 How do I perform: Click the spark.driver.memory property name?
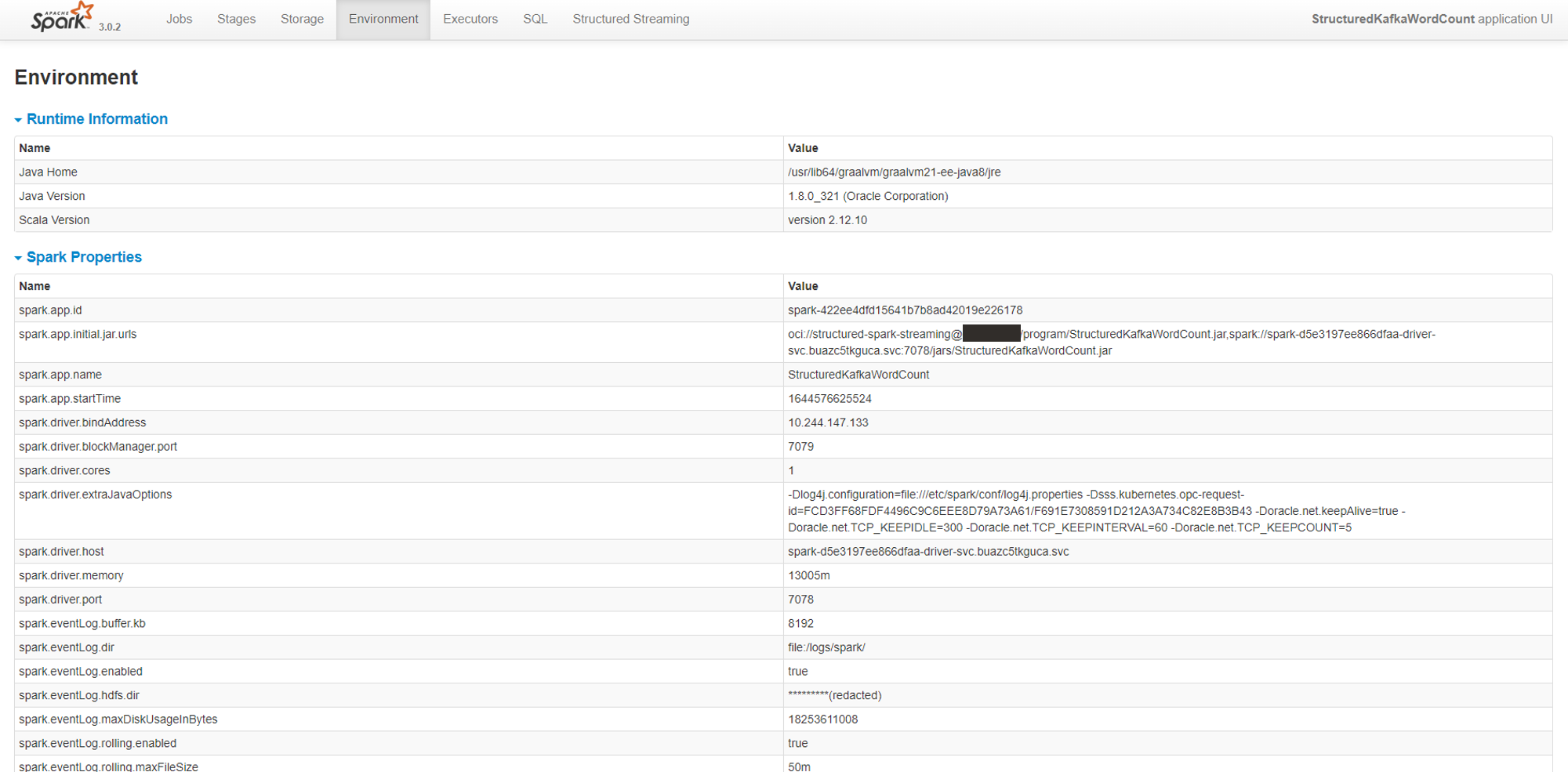(x=71, y=575)
